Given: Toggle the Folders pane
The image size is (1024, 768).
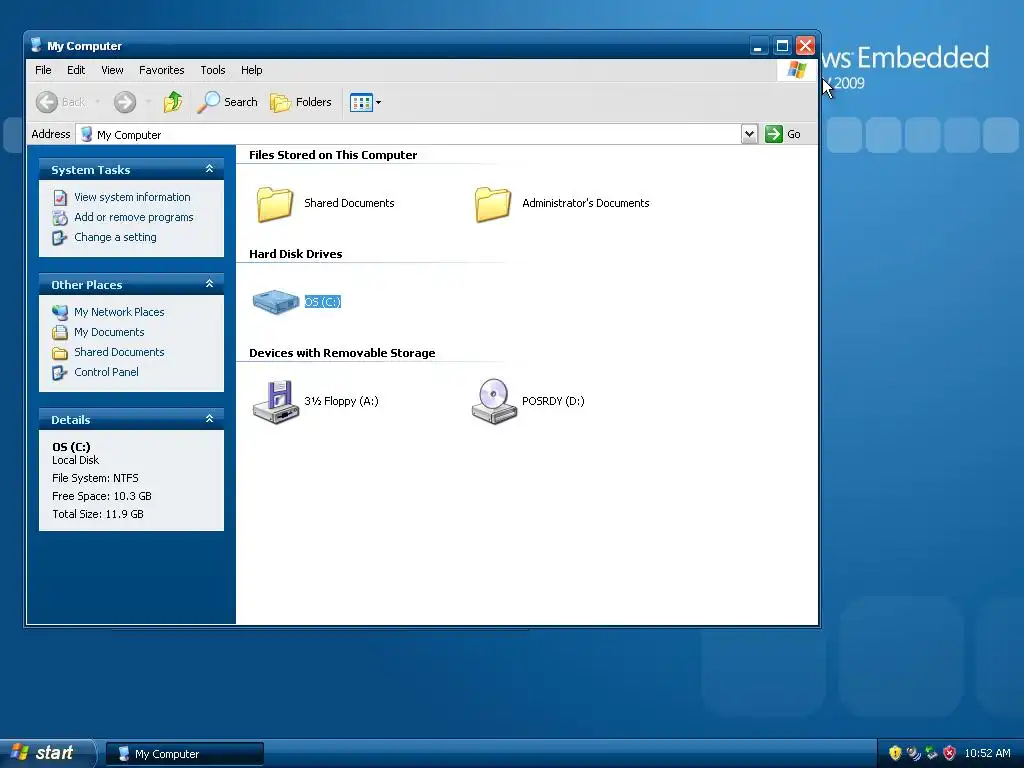Looking at the screenshot, I should pos(301,102).
